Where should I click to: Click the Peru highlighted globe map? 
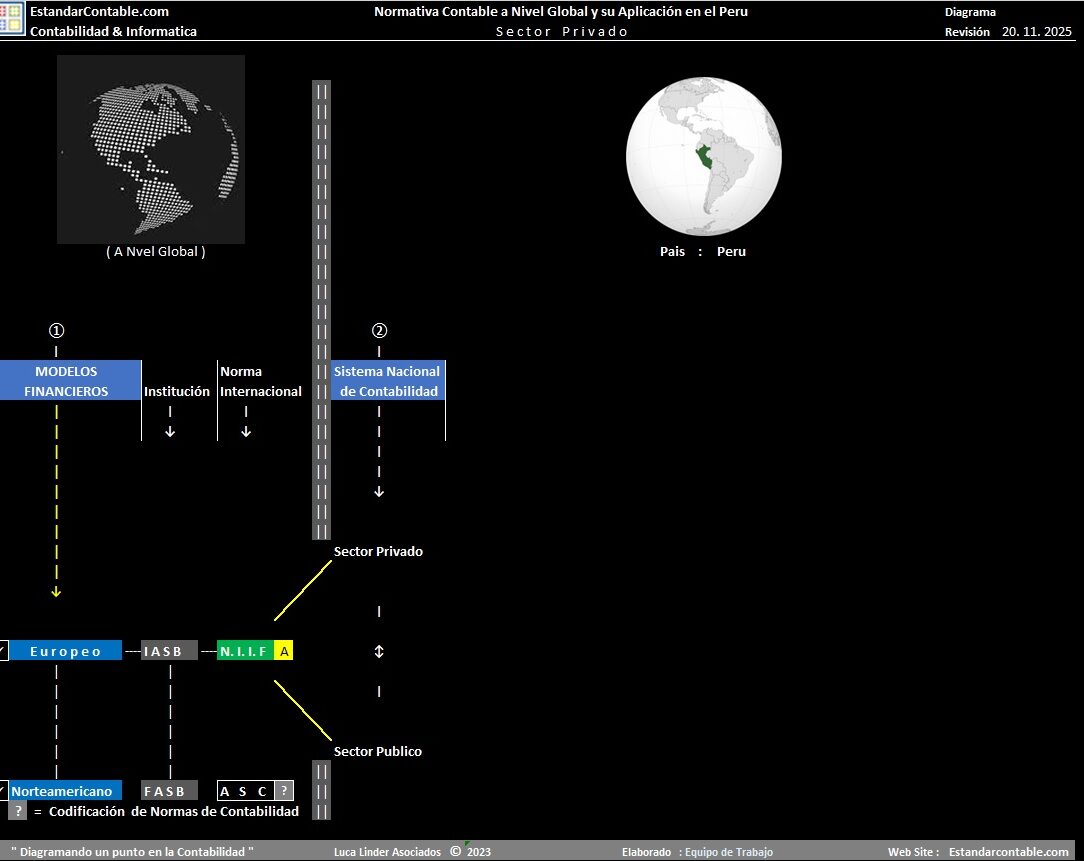tap(703, 157)
